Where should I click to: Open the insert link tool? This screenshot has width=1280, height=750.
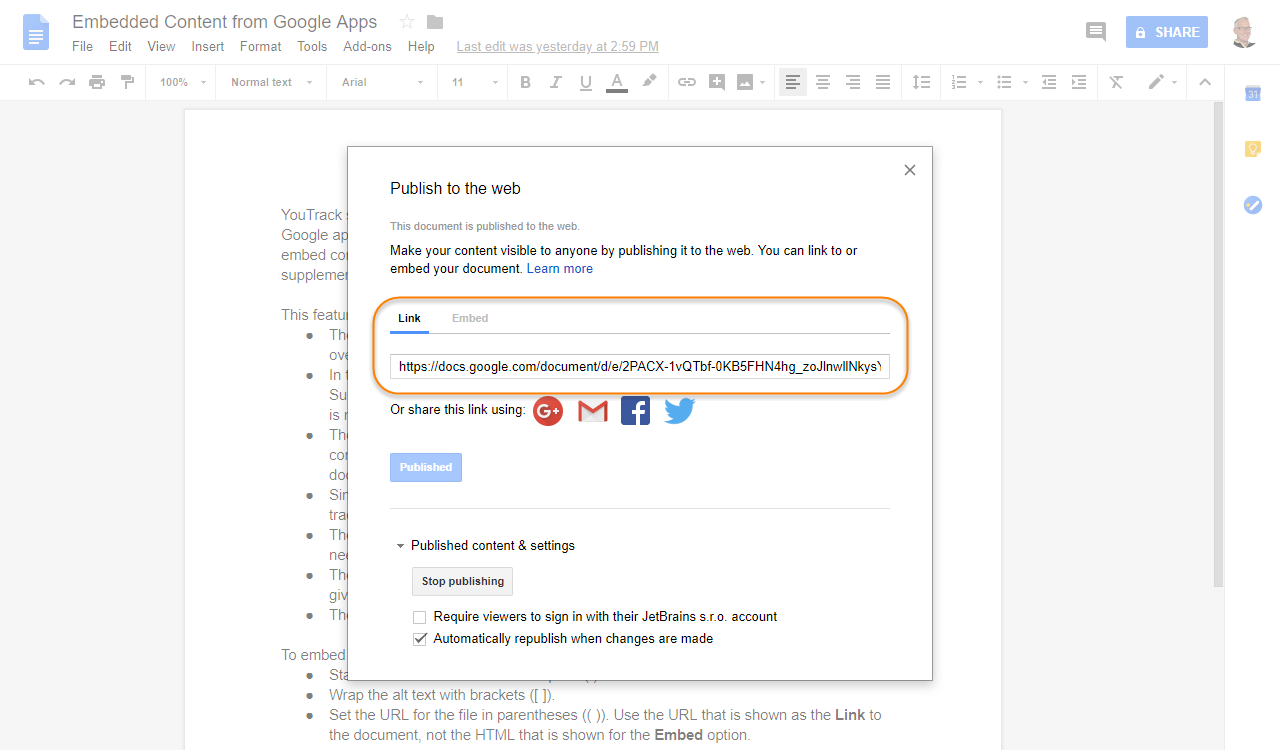click(686, 81)
